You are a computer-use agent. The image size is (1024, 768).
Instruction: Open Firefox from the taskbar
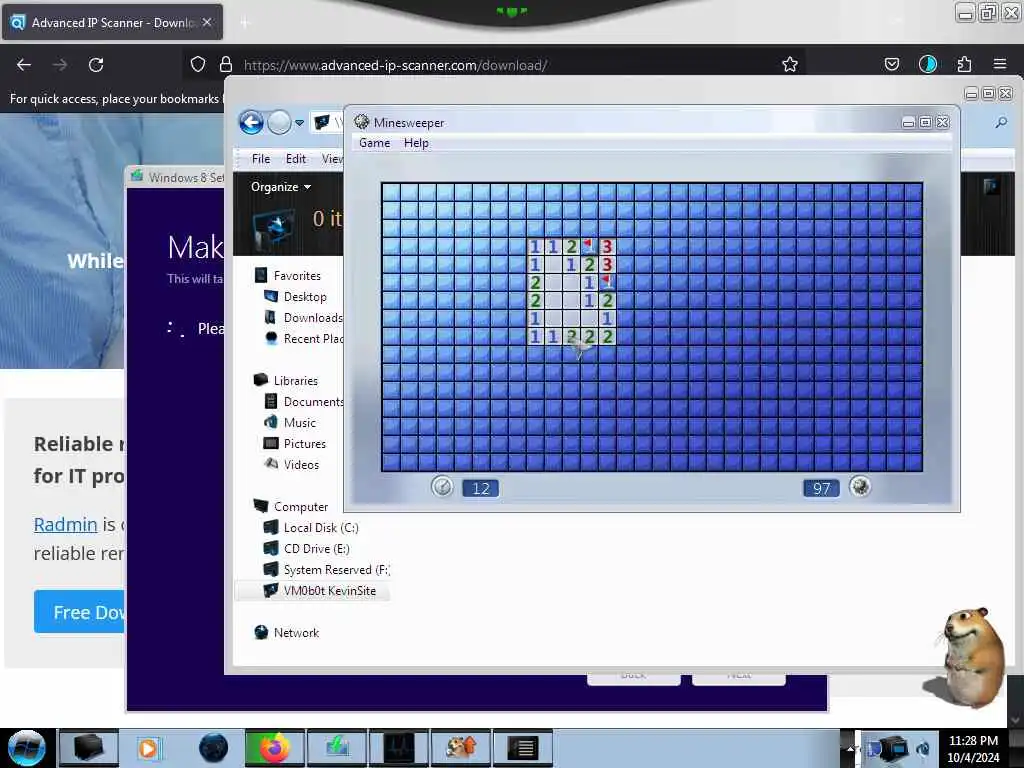(x=274, y=748)
